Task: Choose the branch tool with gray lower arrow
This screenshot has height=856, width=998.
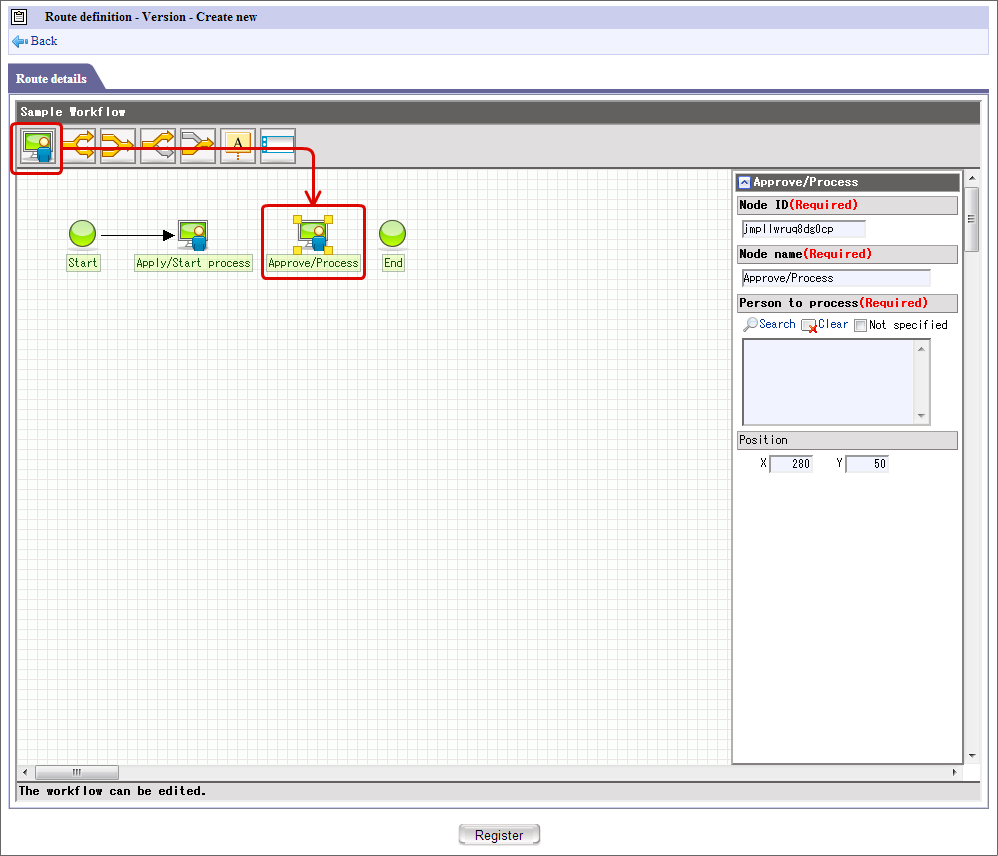Action: [x=158, y=146]
